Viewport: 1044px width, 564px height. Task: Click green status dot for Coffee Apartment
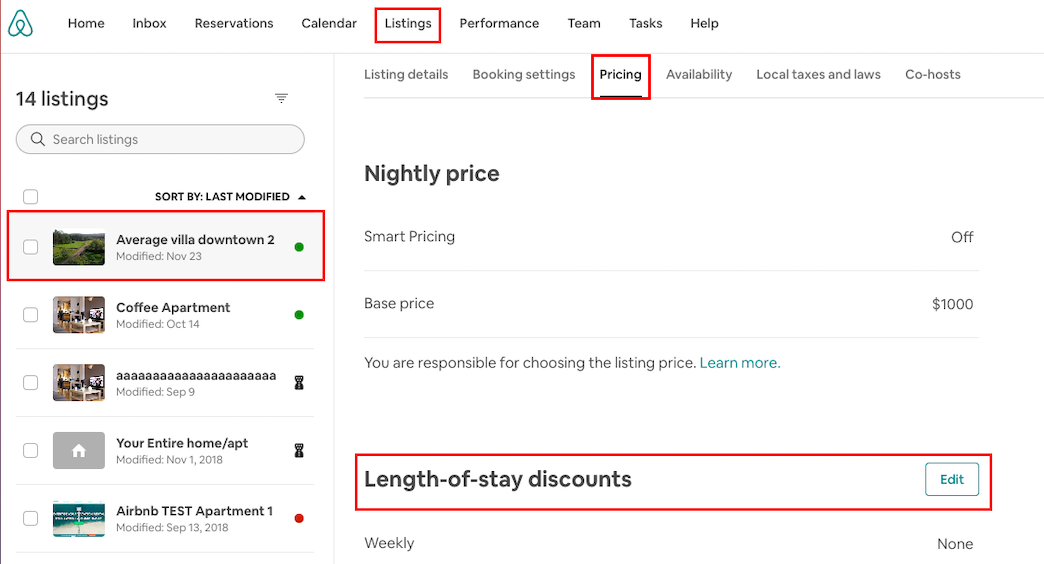pyautogui.click(x=299, y=315)
